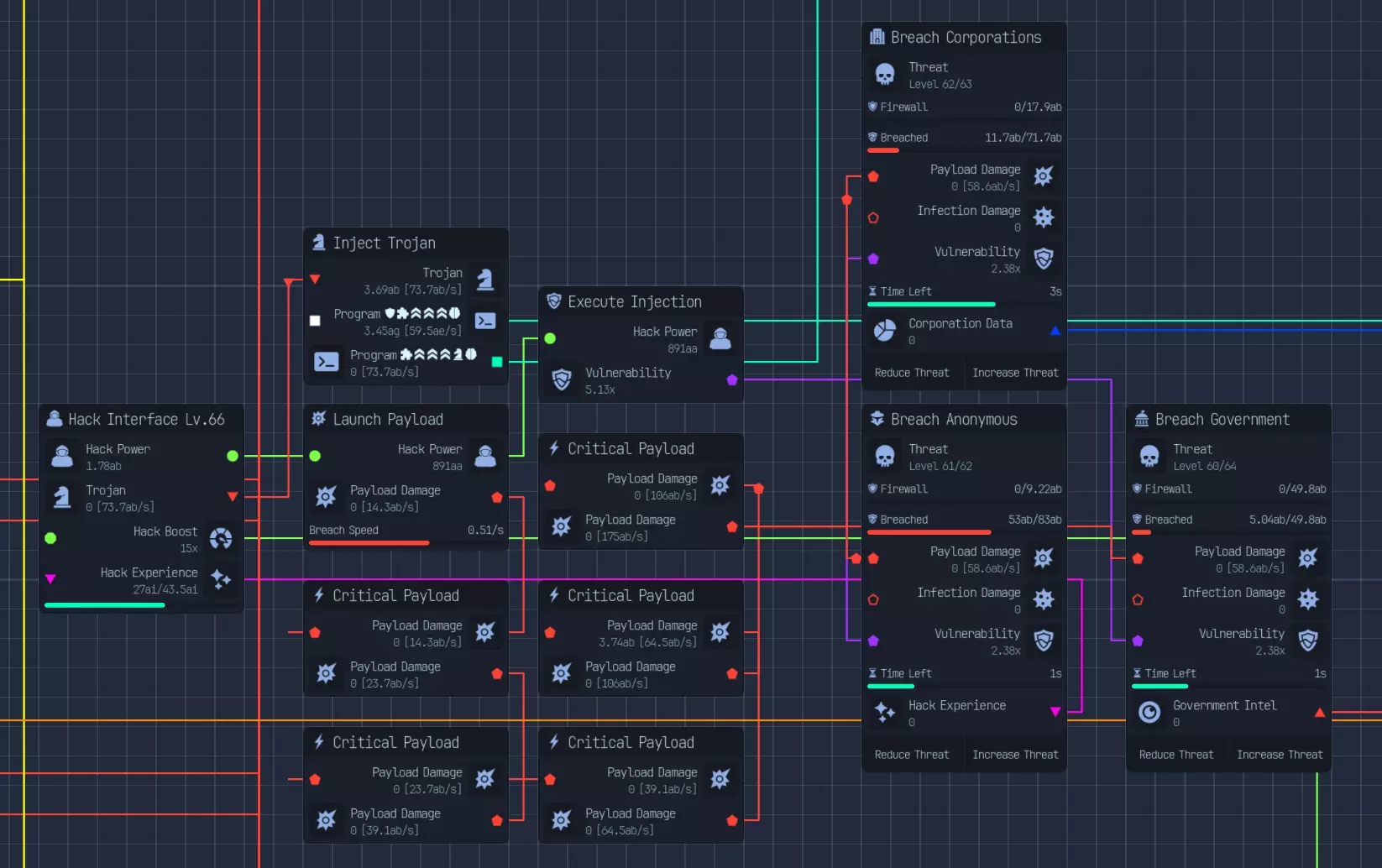Click the red Trojan triangle port in Hack Interface

(x=233, y=497)
